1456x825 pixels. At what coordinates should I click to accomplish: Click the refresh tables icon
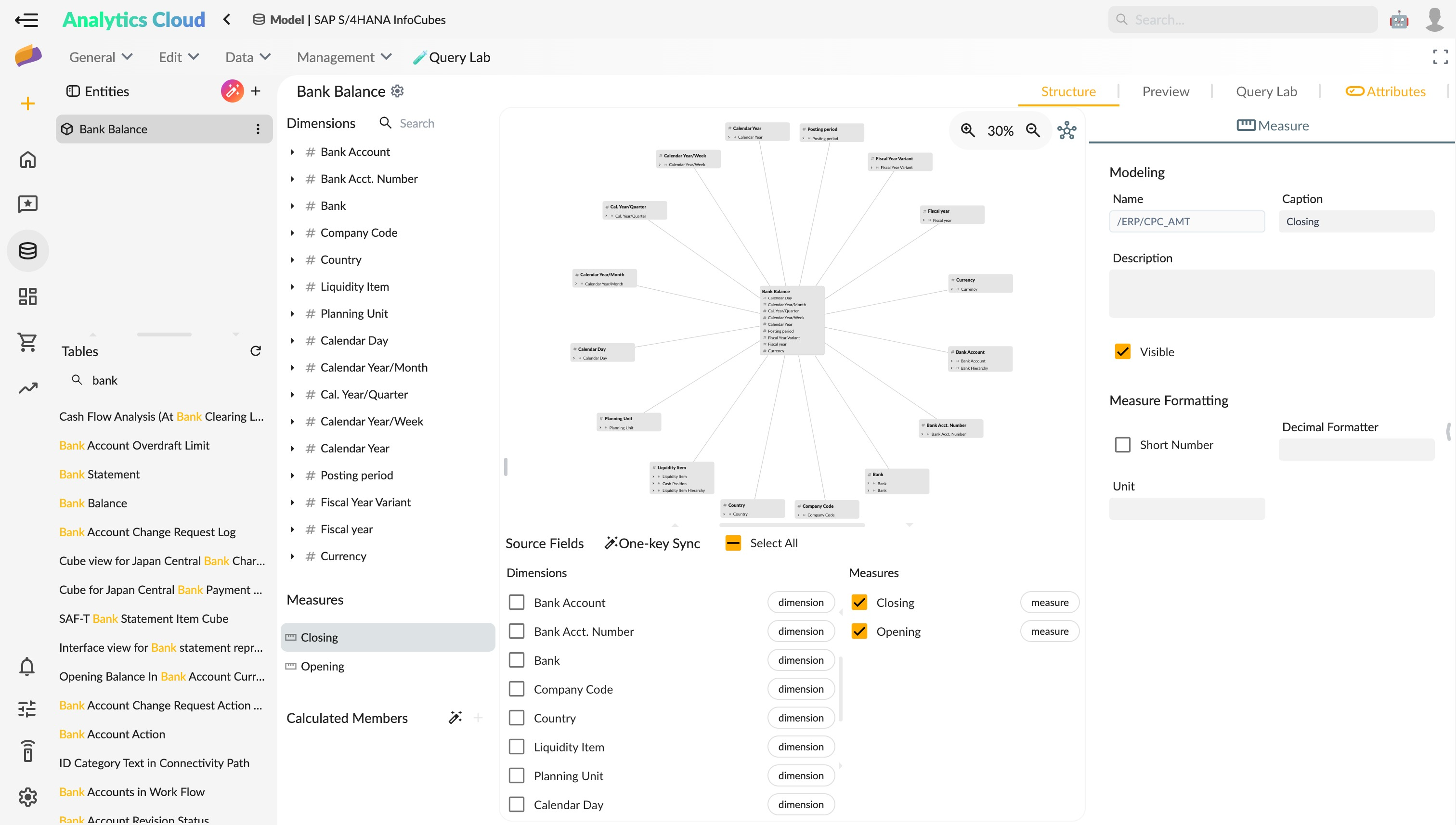(x=257, y=350)
